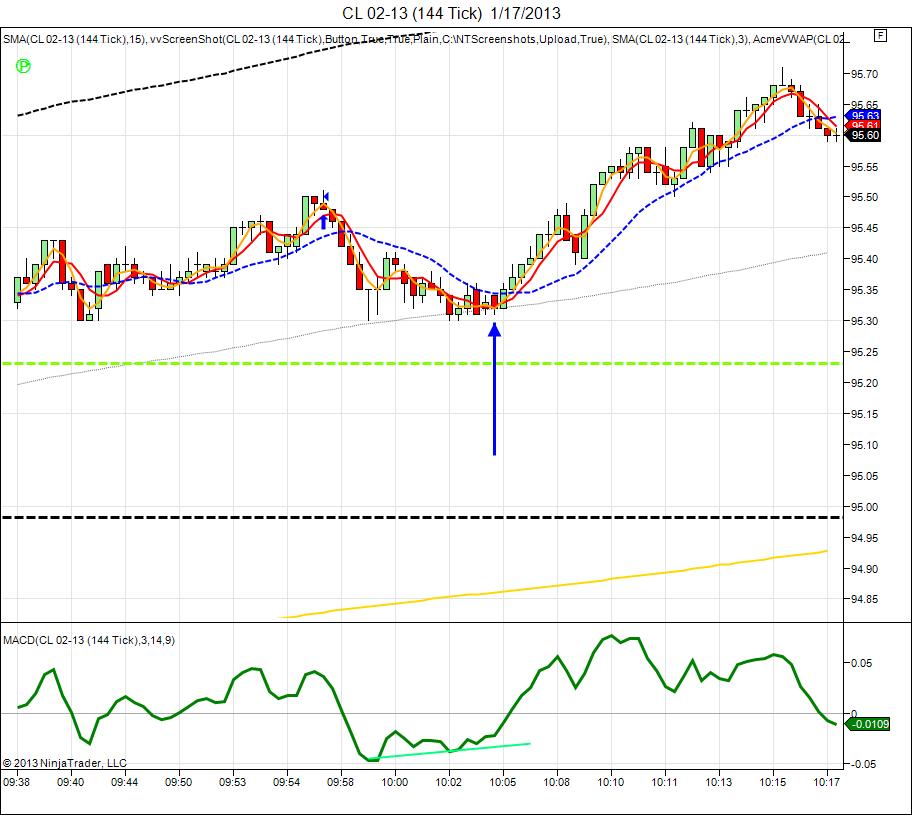912x815 pixels.
Task: Click the 95.40 price axis label
Action: [x=864, y=259]
